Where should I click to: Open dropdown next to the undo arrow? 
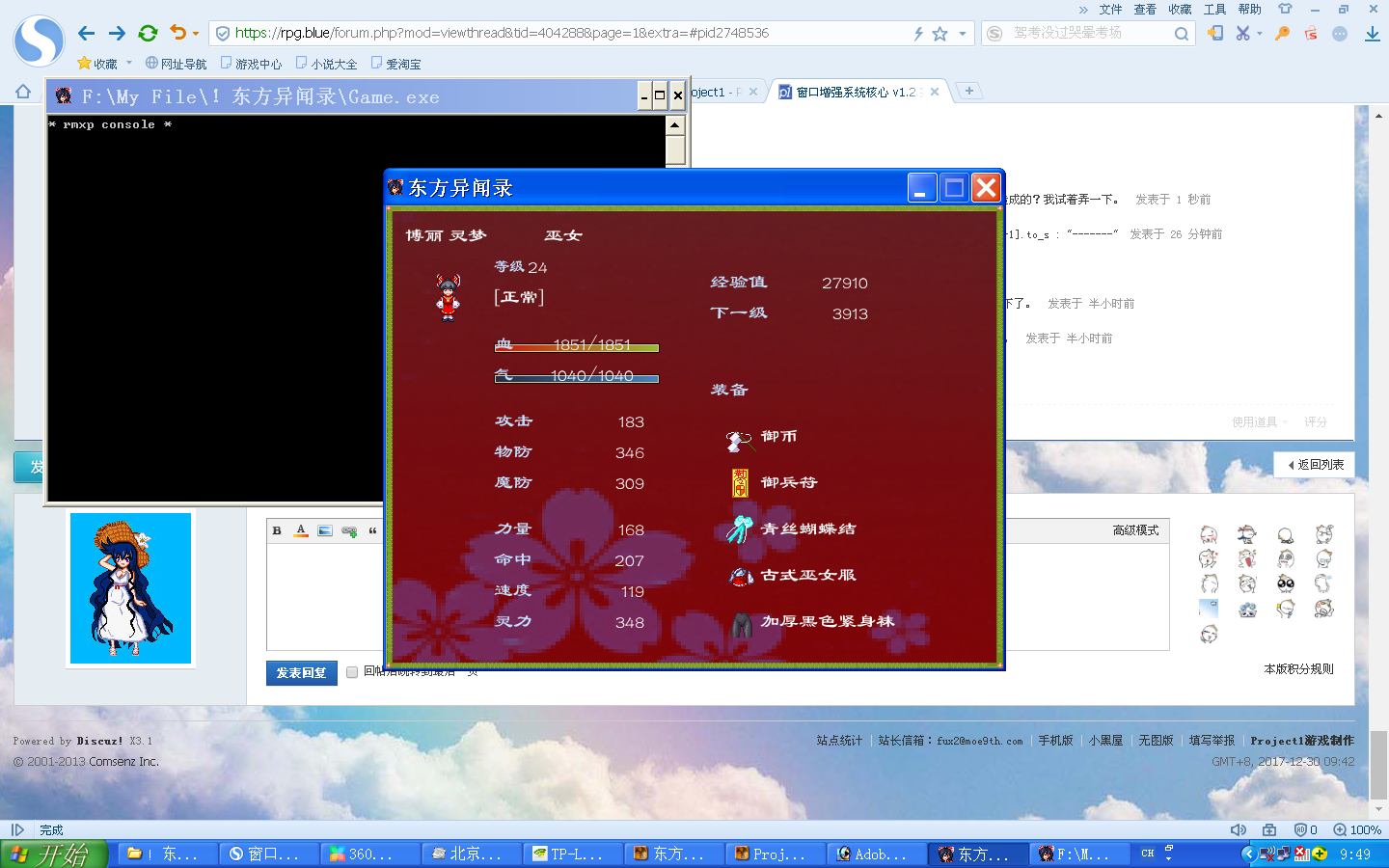click(x=196, y=34)
